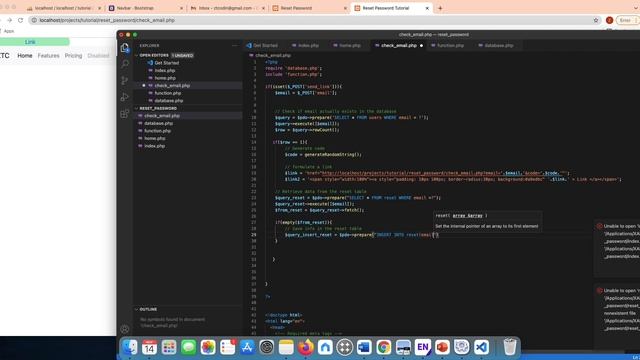The height and width of the screenshot is (360, 640).
Task: Open Messages from the dock
Action: pyautogui.click(x=189, y=347)
